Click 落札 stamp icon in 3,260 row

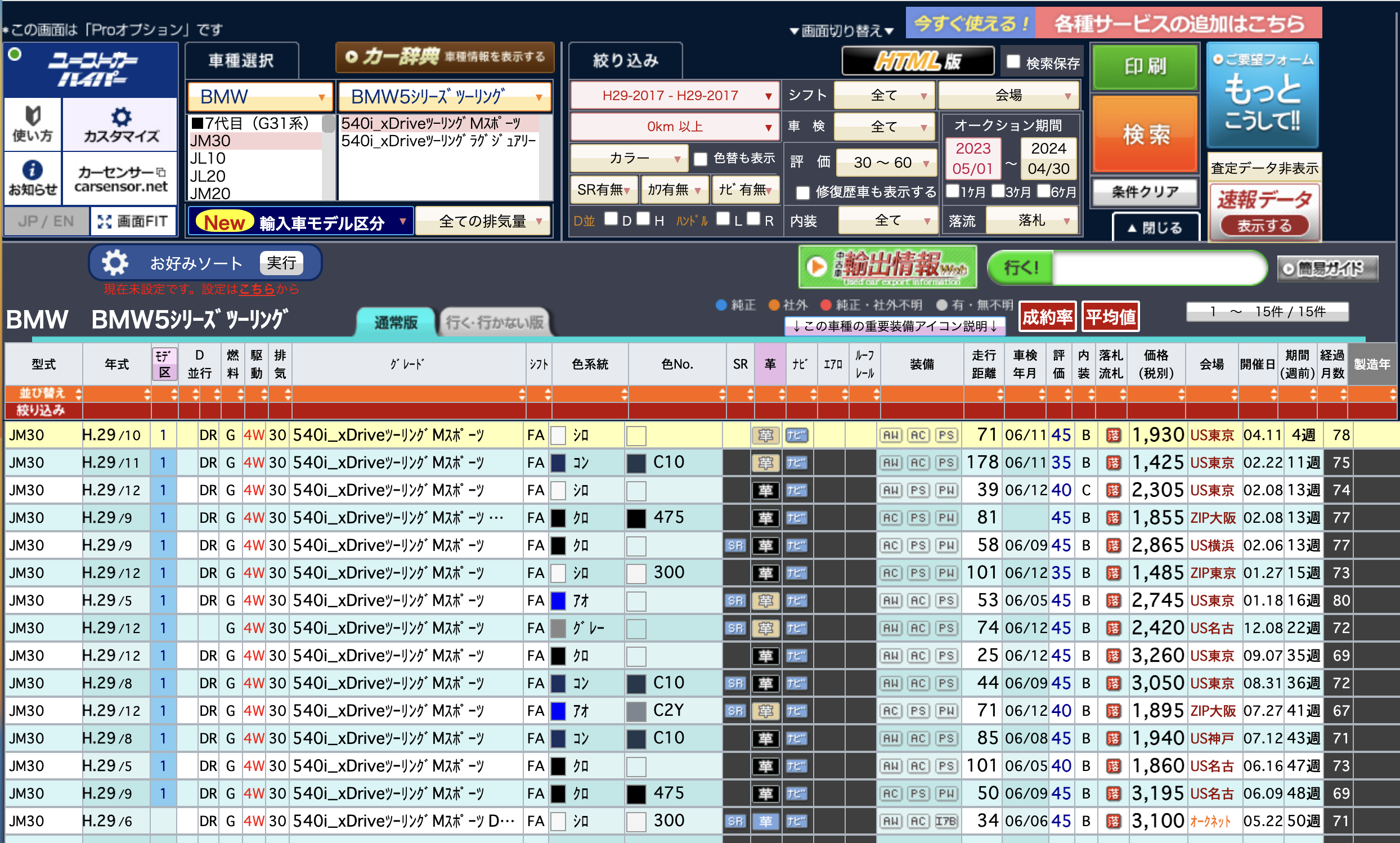(x=1113, y=656)
